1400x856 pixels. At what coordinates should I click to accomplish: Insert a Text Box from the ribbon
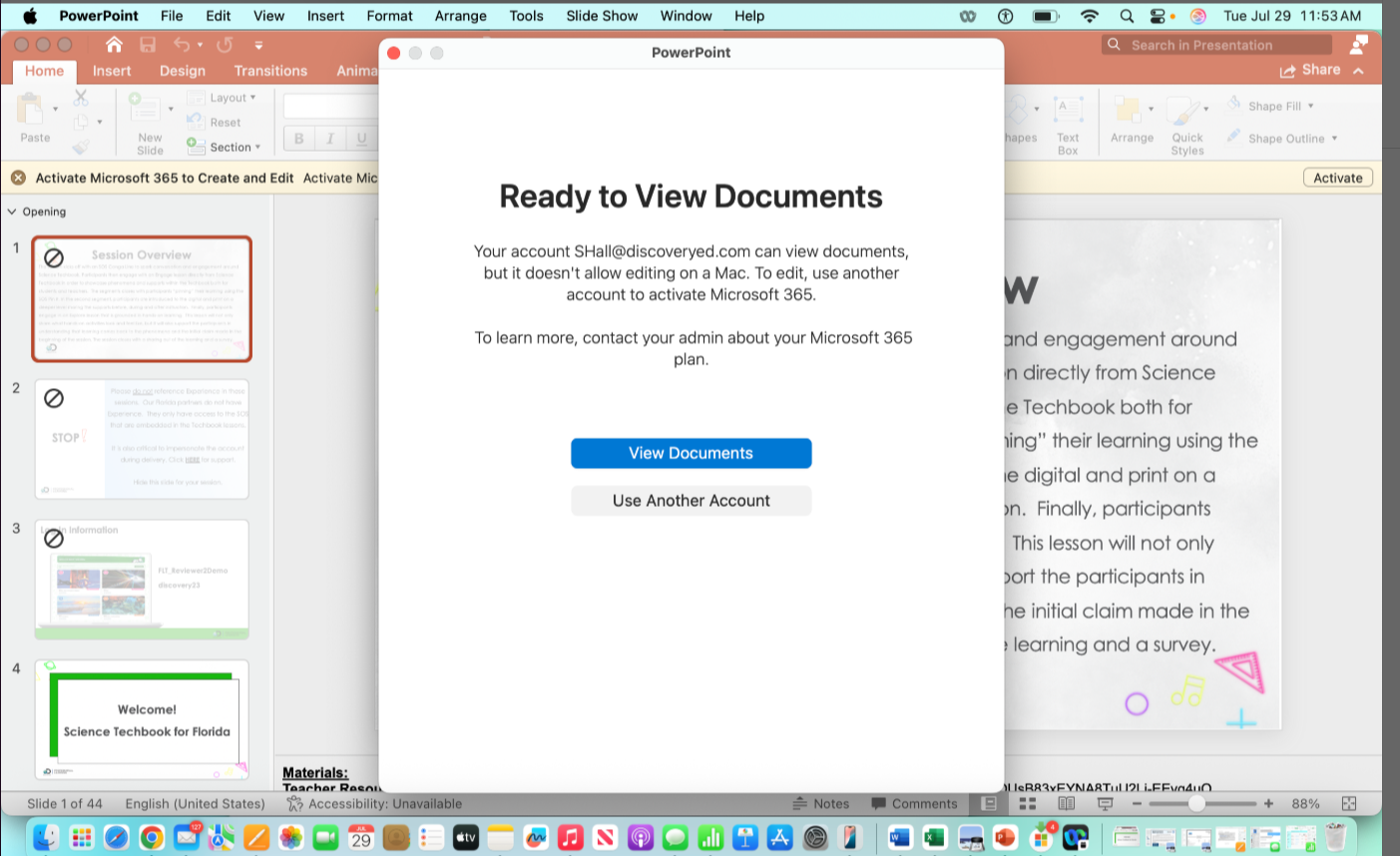tap(1068, 123)
